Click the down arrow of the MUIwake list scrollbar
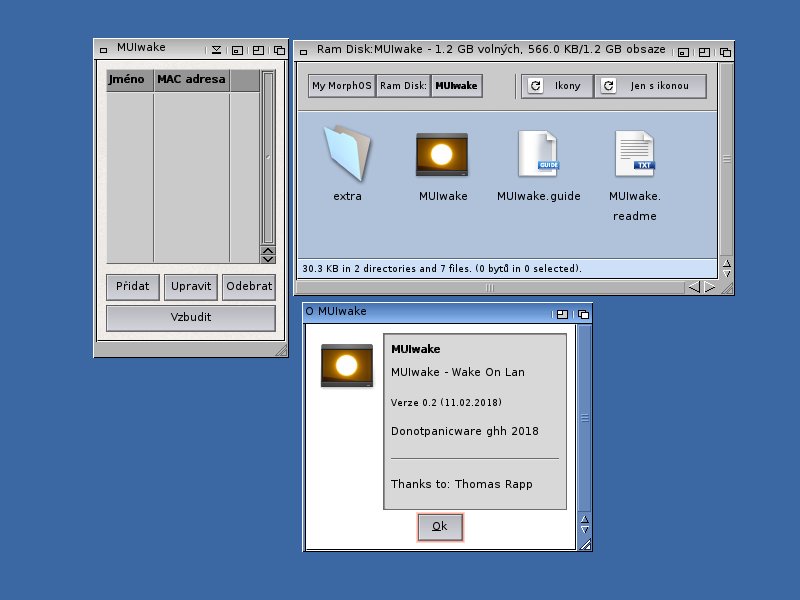 [x=267, y=259]
